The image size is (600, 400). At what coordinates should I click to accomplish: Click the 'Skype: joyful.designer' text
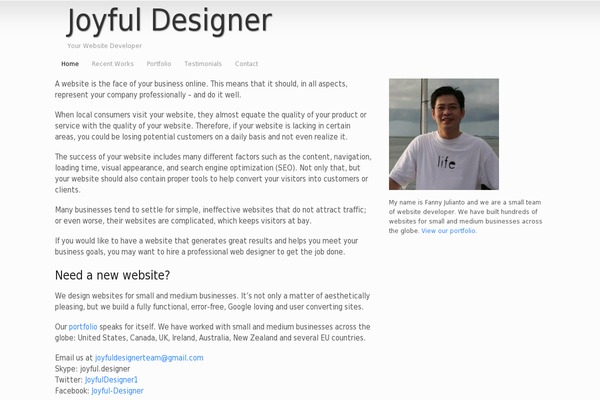coord(93,369)
